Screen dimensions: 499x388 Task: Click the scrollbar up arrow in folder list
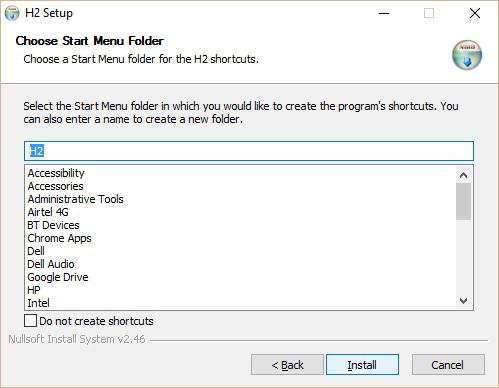pyautogui.click(x=463, y=175)
